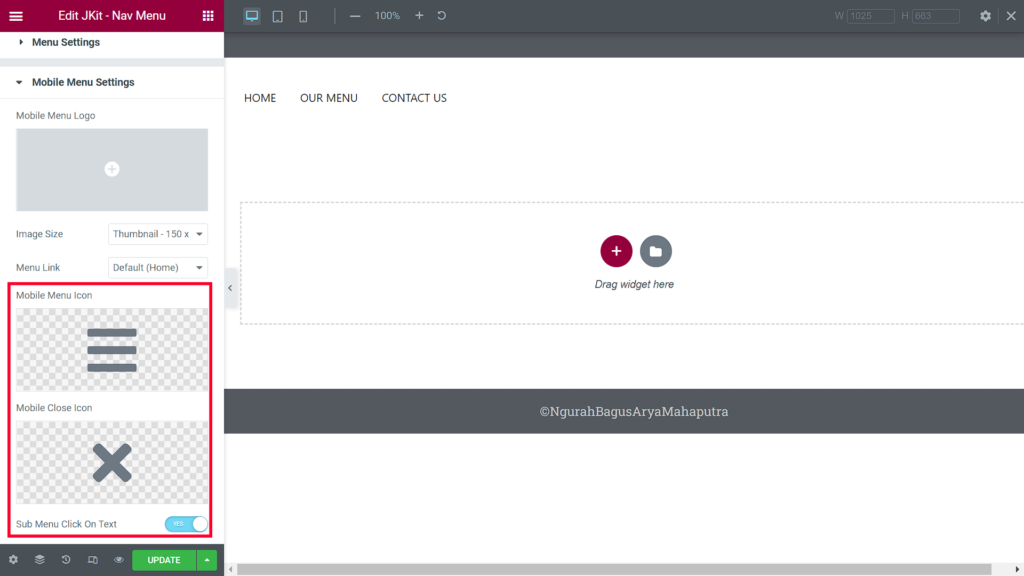Open the Elementor hamburger menu
Image resolution: width=1024 pixels, height=576 pixels.
pos(15,15)
